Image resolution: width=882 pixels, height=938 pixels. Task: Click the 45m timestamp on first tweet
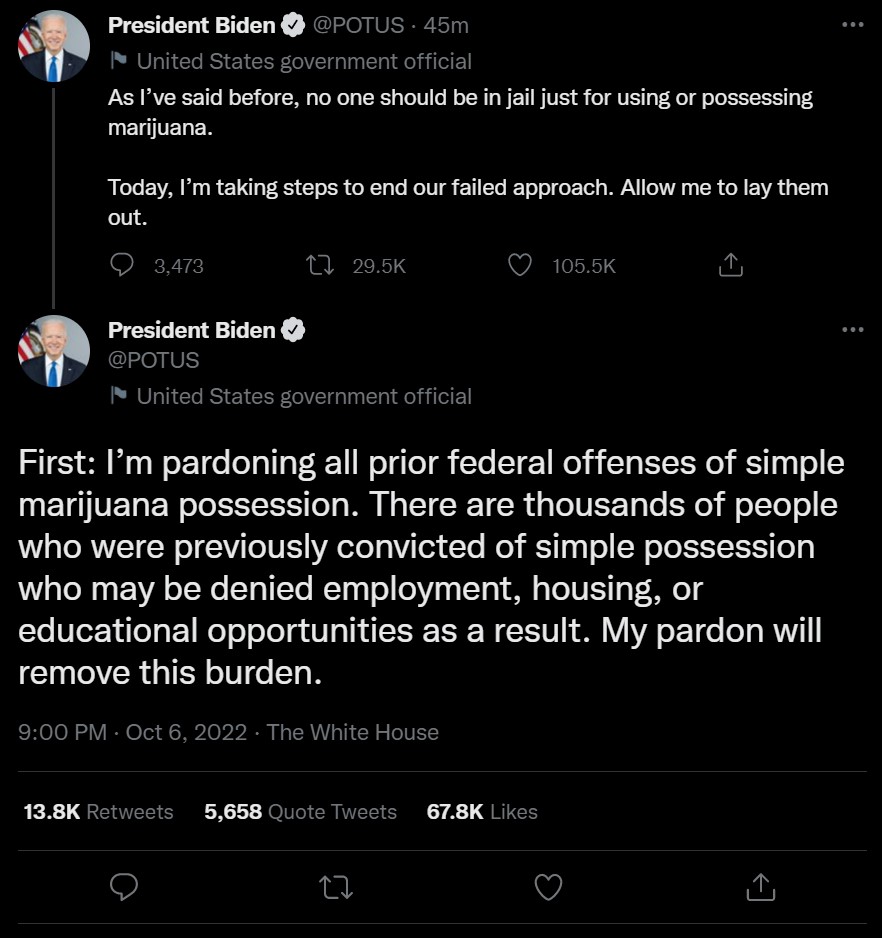(x=448, y=25)
